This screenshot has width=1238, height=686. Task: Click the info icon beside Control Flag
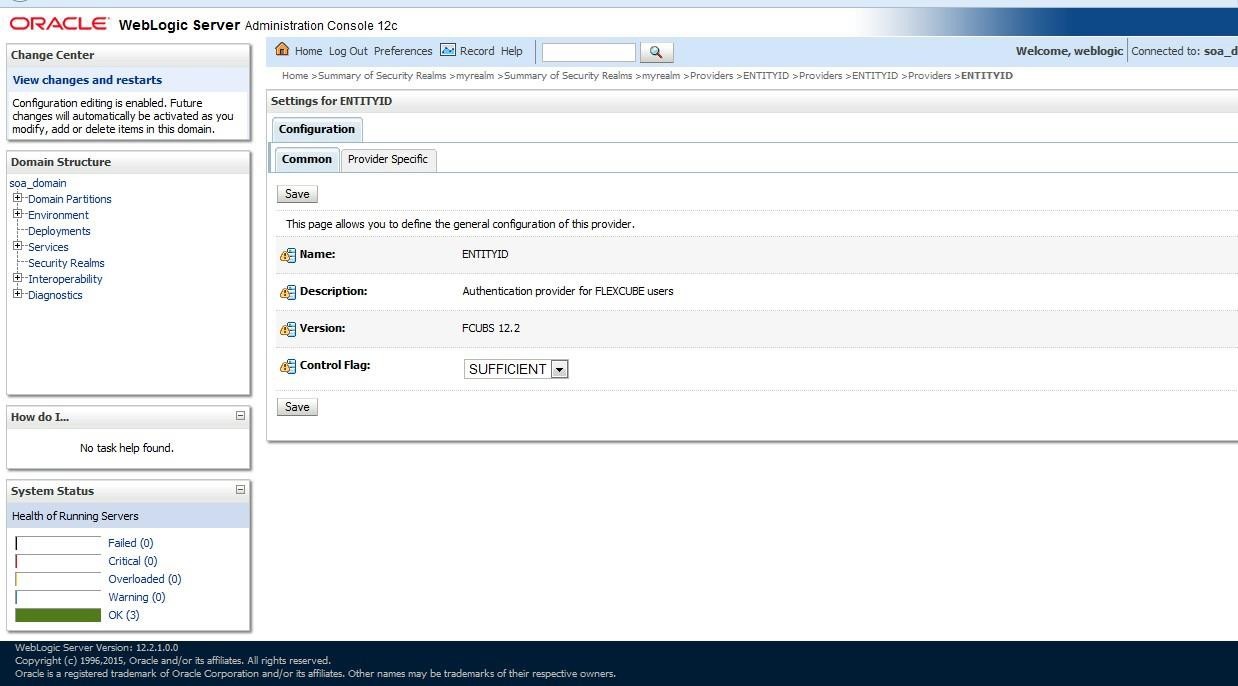(x=288, y=366)
